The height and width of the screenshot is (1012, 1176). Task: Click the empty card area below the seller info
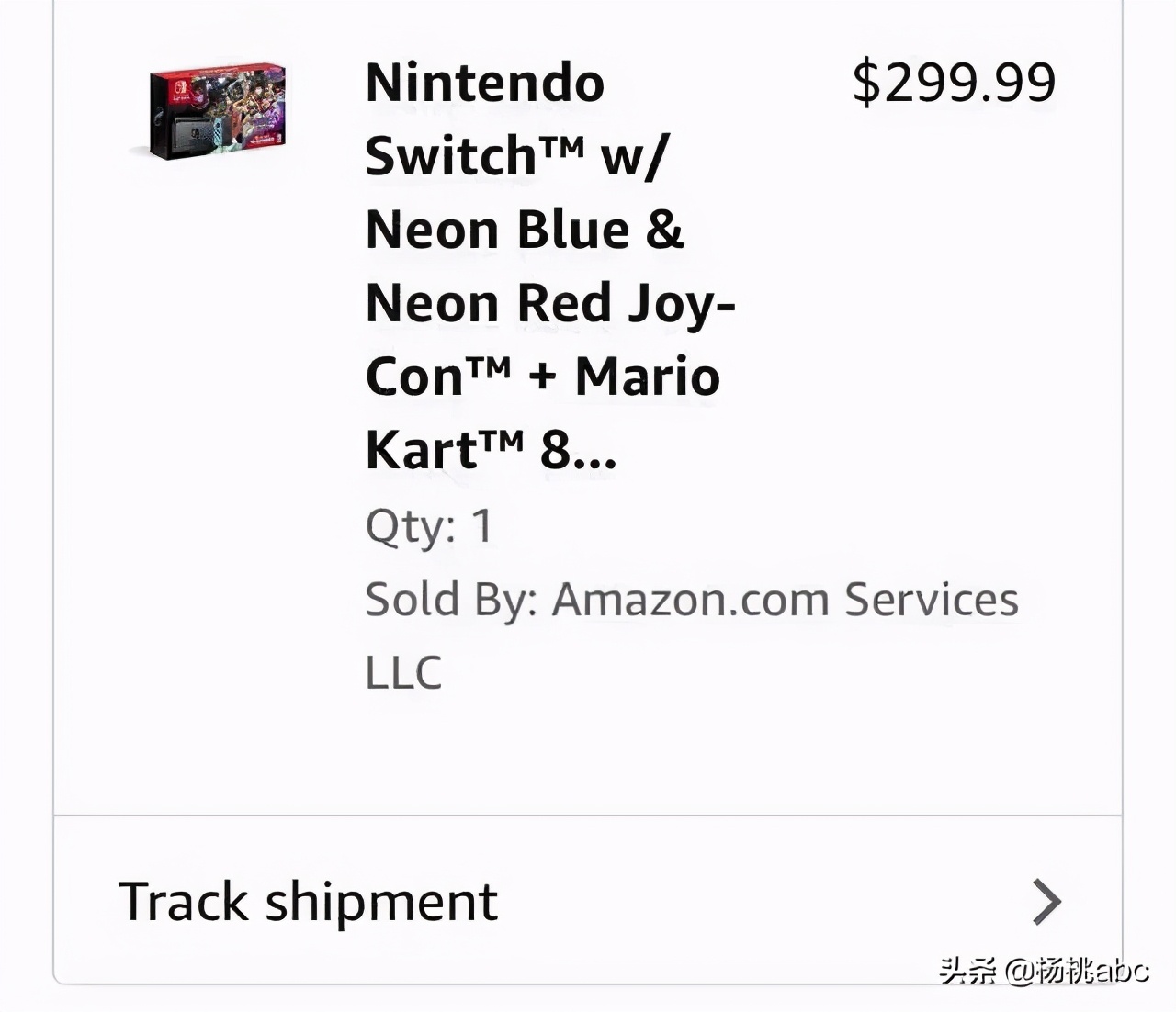[588, 753]
